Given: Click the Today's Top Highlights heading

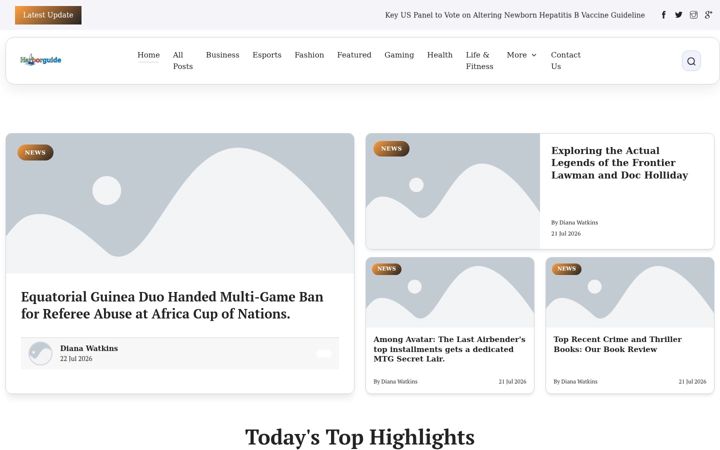Looking at the screenshot, I should [x=360, y=437].
